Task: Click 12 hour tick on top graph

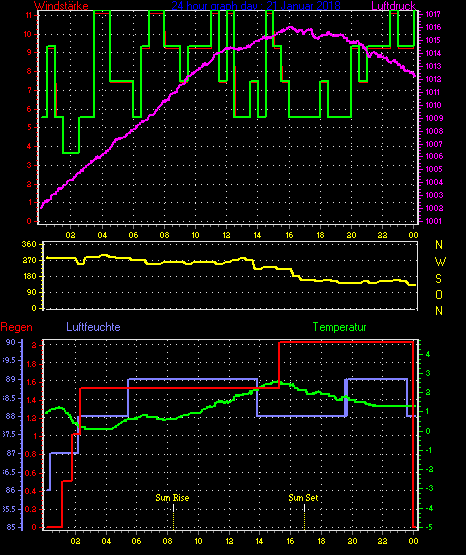Action: [x=226, y=235]
